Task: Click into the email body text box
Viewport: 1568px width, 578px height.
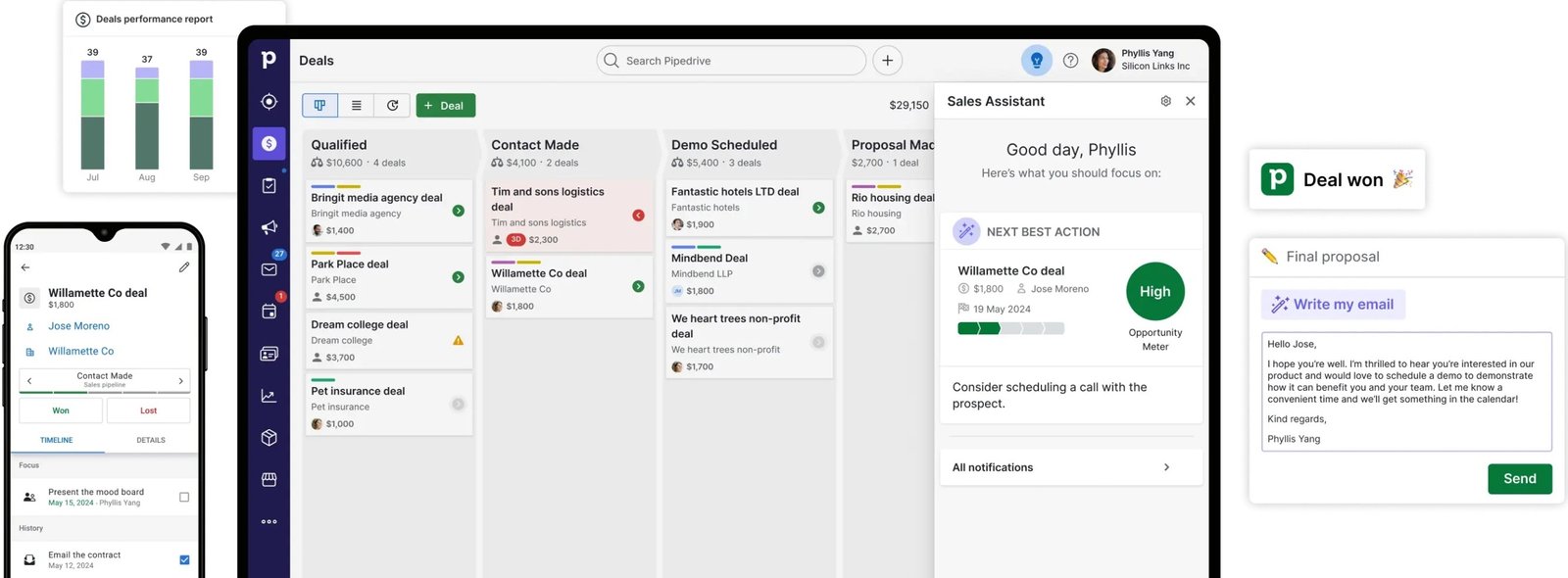Action: click(1406, 392)
